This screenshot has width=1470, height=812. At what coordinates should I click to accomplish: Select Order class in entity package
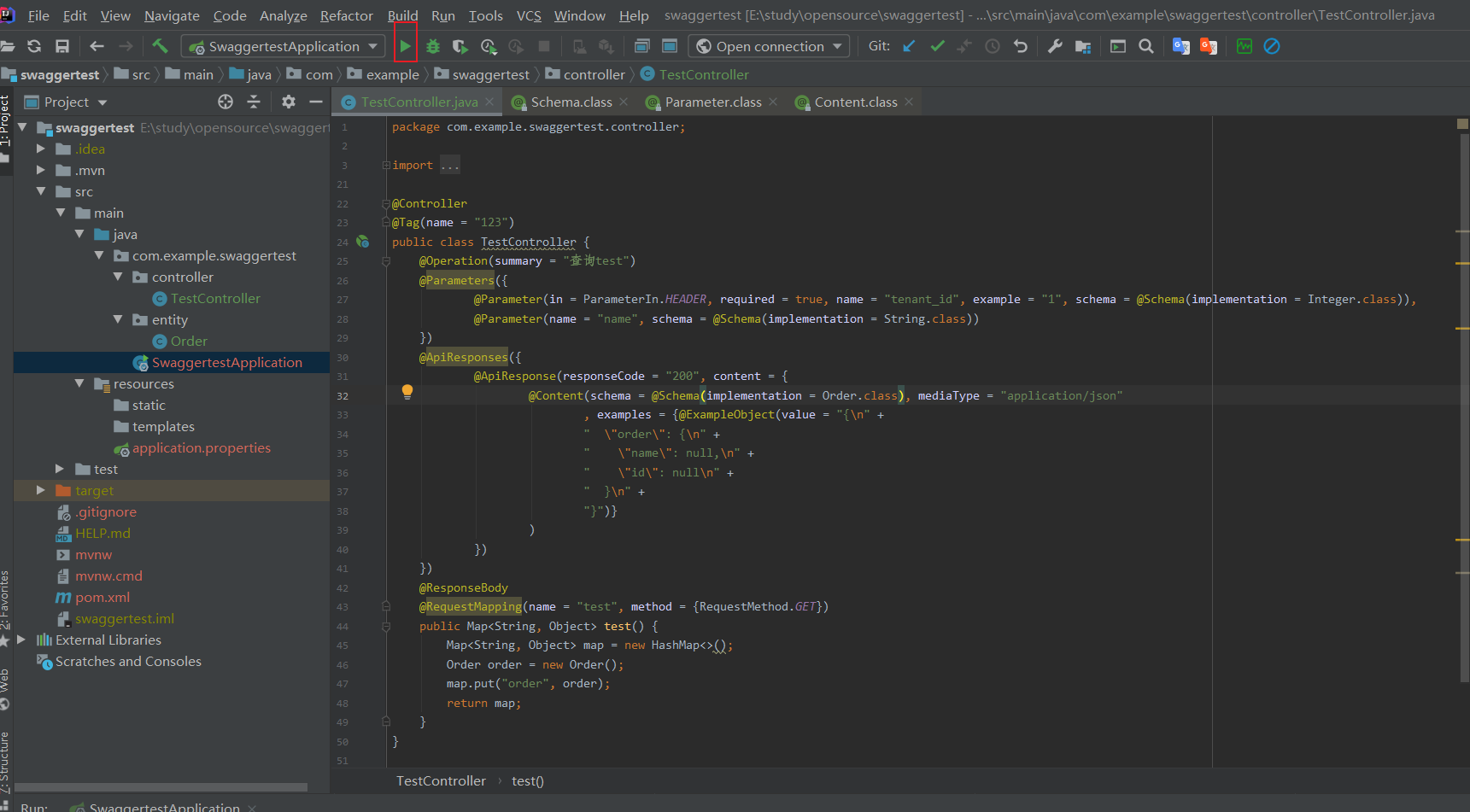click(x=189, y=341)
